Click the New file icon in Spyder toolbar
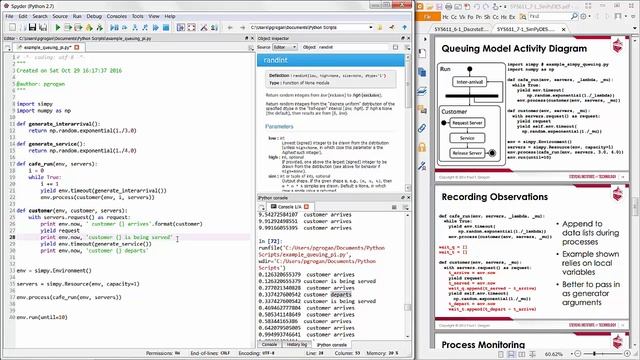 coord(12,27)
